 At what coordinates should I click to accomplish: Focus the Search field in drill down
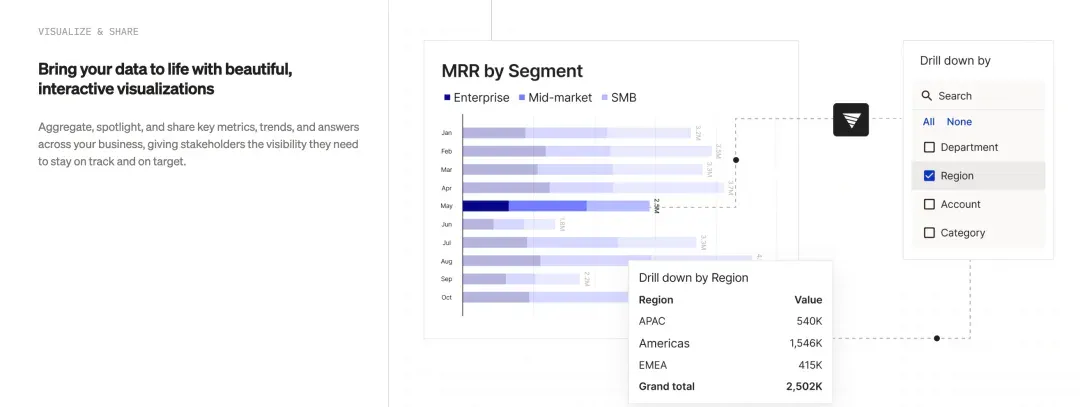click(x=978, y=96)
